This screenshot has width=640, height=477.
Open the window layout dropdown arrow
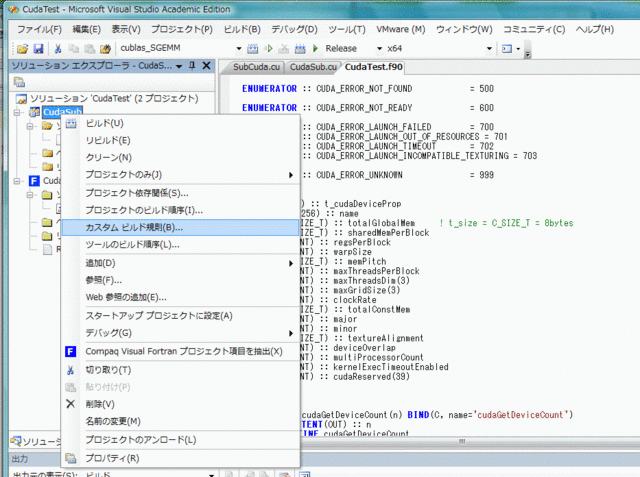(x=518, y=49)
